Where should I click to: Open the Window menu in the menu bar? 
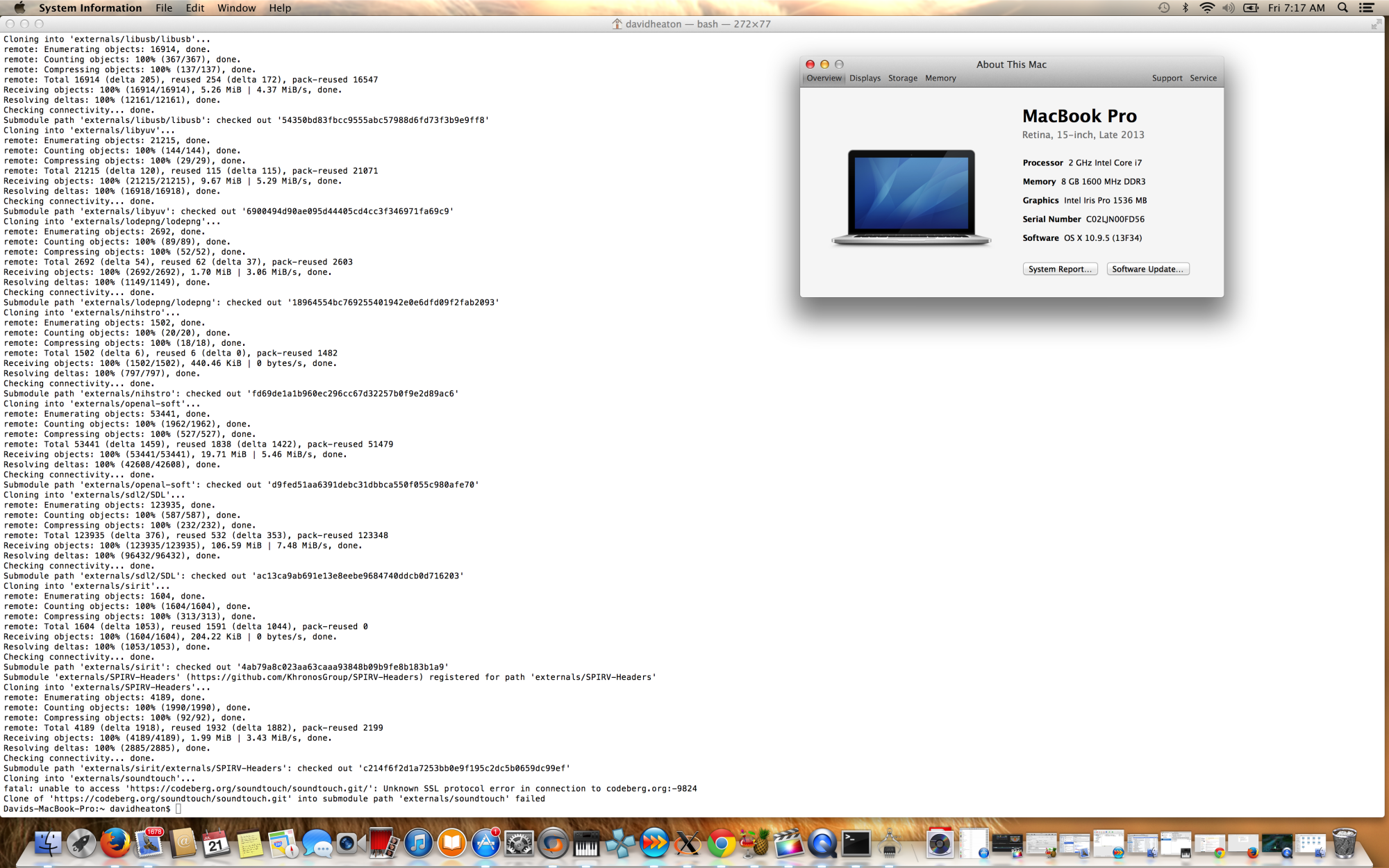pos(236,8)
